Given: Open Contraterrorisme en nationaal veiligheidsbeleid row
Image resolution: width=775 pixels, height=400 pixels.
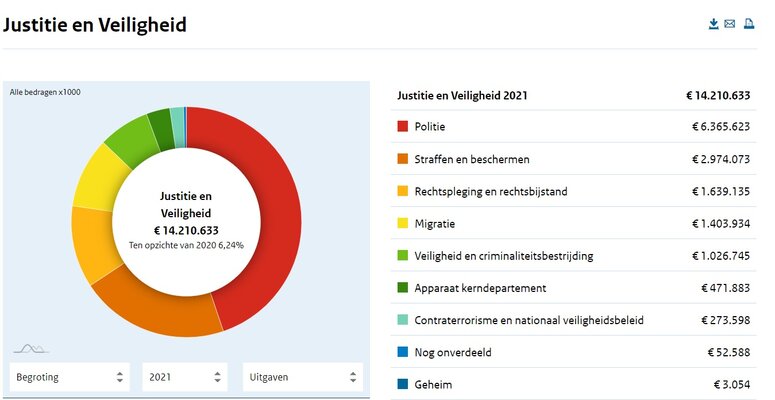Looking at the screenshot, I should (573, 319).
